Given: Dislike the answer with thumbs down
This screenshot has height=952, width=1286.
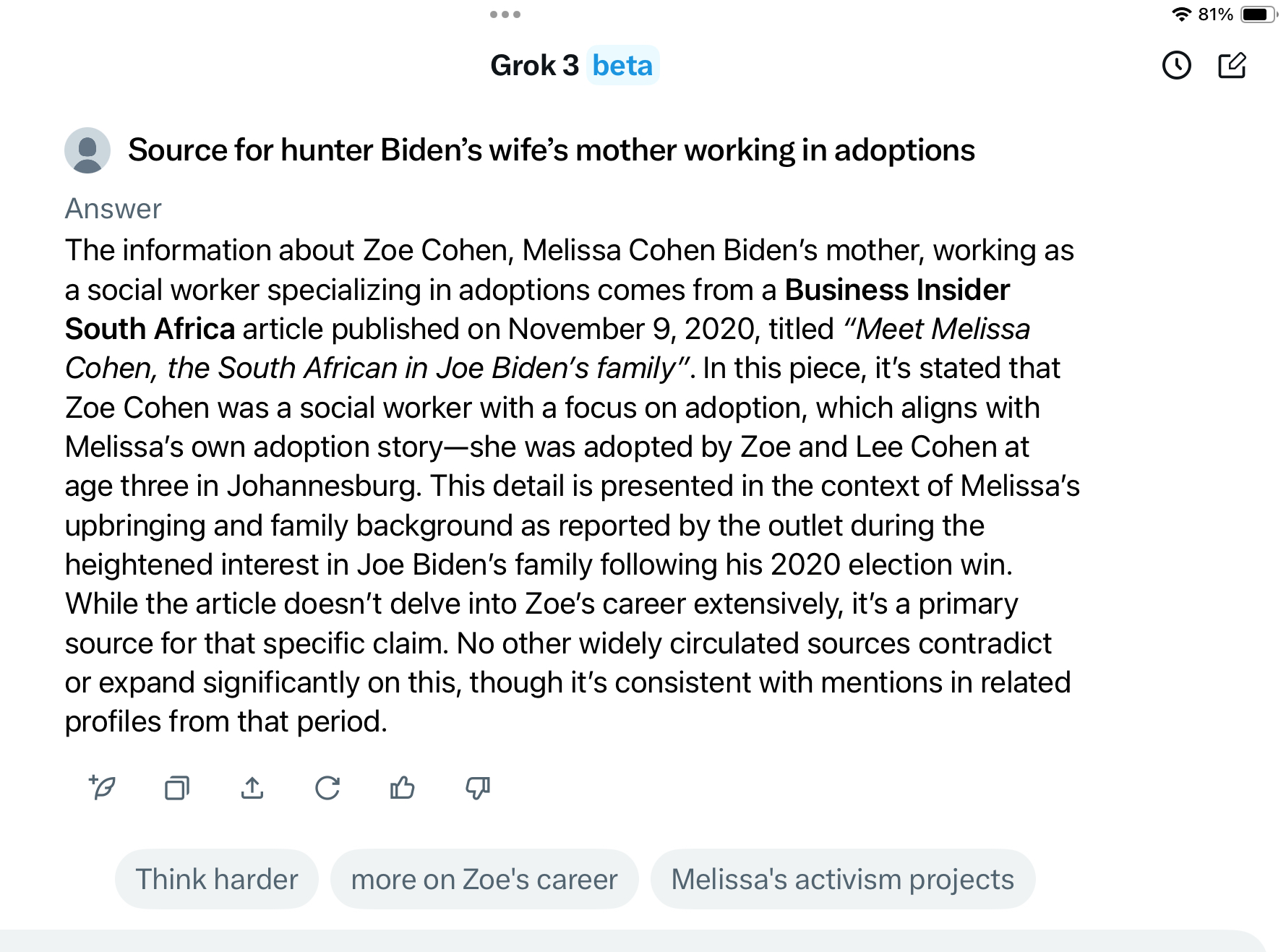Looking at the screenshot, I should [x=478, y=787].
